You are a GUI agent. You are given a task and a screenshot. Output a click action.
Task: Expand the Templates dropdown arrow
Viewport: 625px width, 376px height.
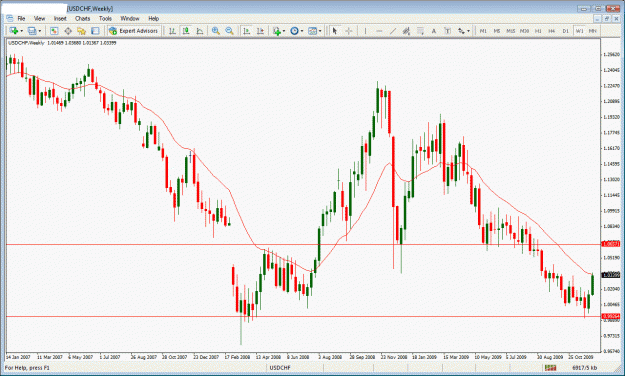[x=320, y=31]
